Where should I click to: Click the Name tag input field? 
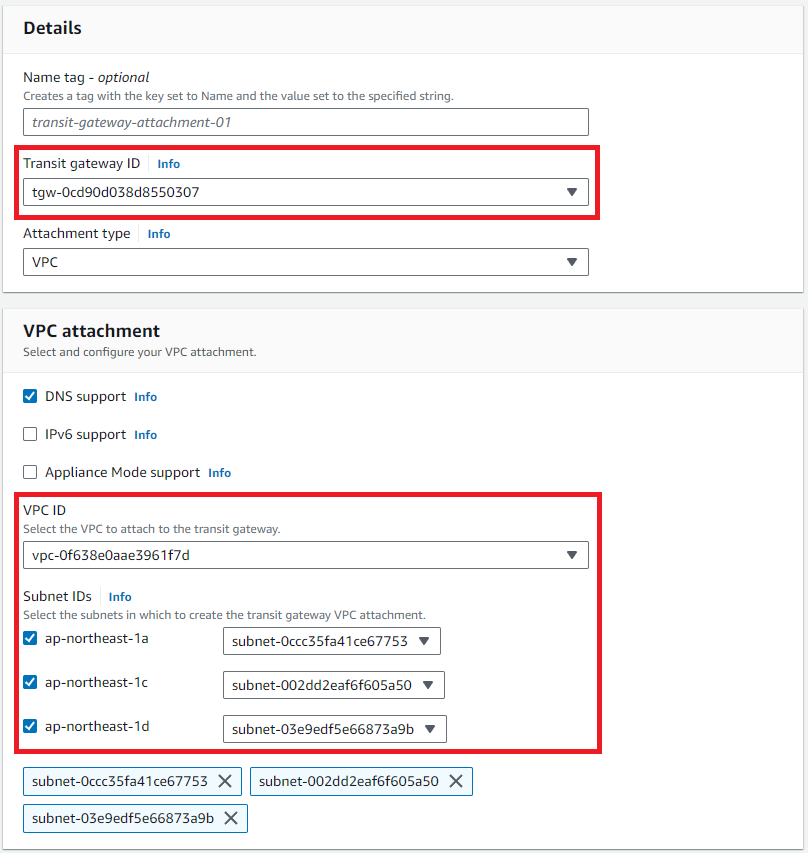pyautogui.click(x=306, y=122)
